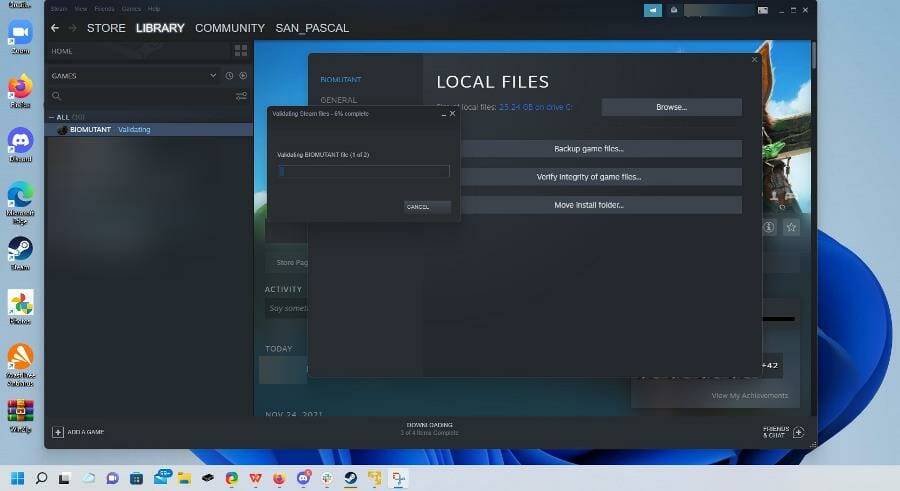Click the Add a Game plus icon
Viewport: 900px width, 491px height.
coord(58,432)
